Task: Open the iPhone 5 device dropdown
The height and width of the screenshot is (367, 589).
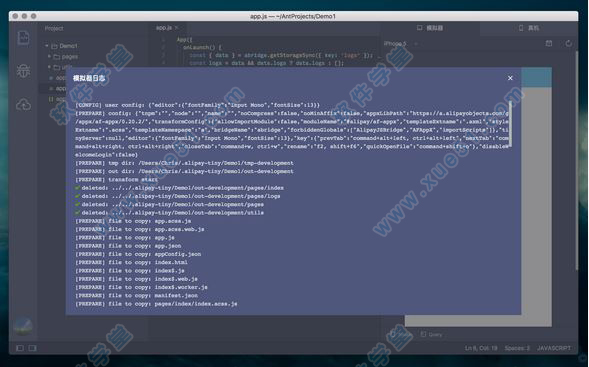Action: [x=400, y=44]
